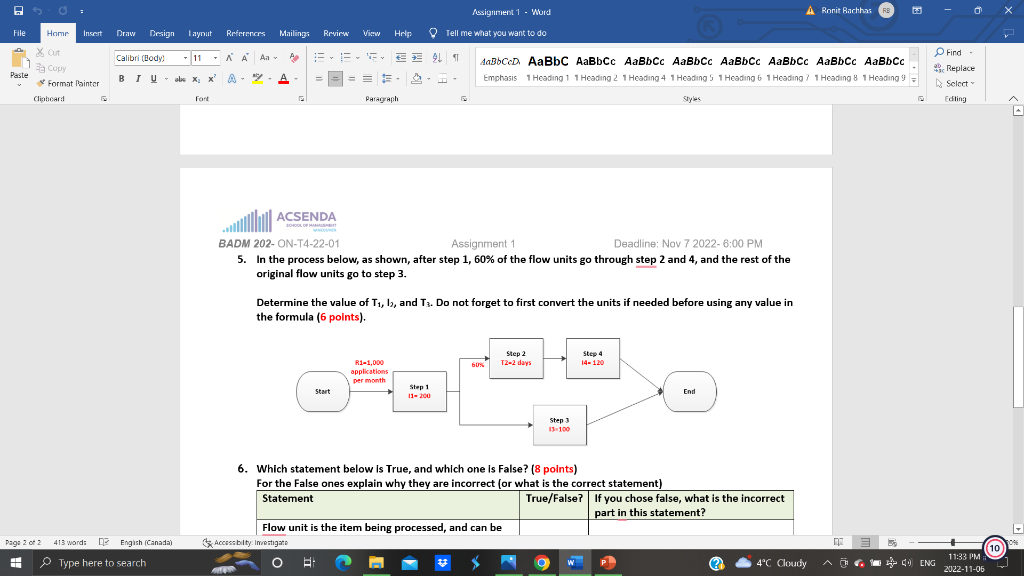Apply bold formatting to selected text
Screen dimensions: 1024x576
click(x=122, y=78)
